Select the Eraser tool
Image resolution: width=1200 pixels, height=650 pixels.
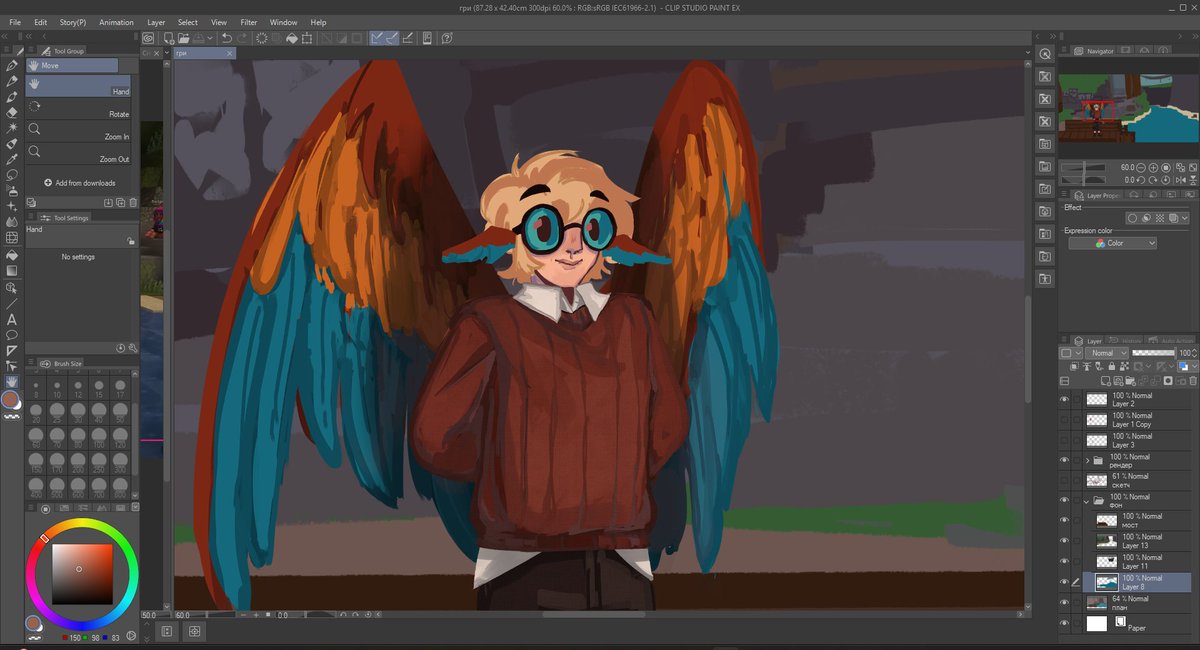coord(12,113)
